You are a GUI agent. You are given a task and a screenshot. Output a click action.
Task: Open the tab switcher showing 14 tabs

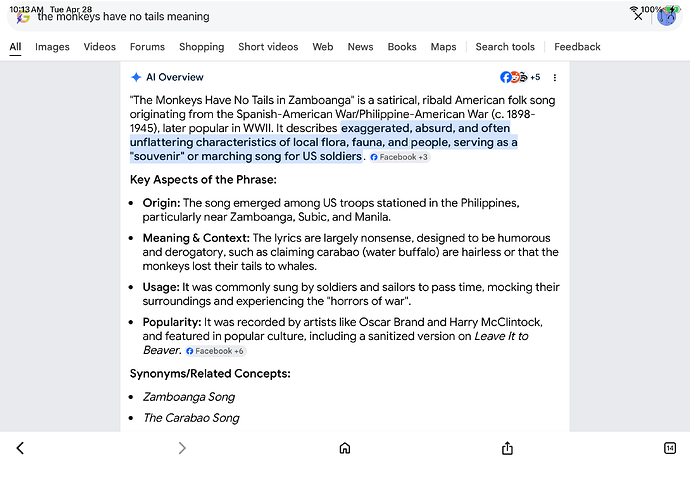pyautogui.click(x=670, y=448)
